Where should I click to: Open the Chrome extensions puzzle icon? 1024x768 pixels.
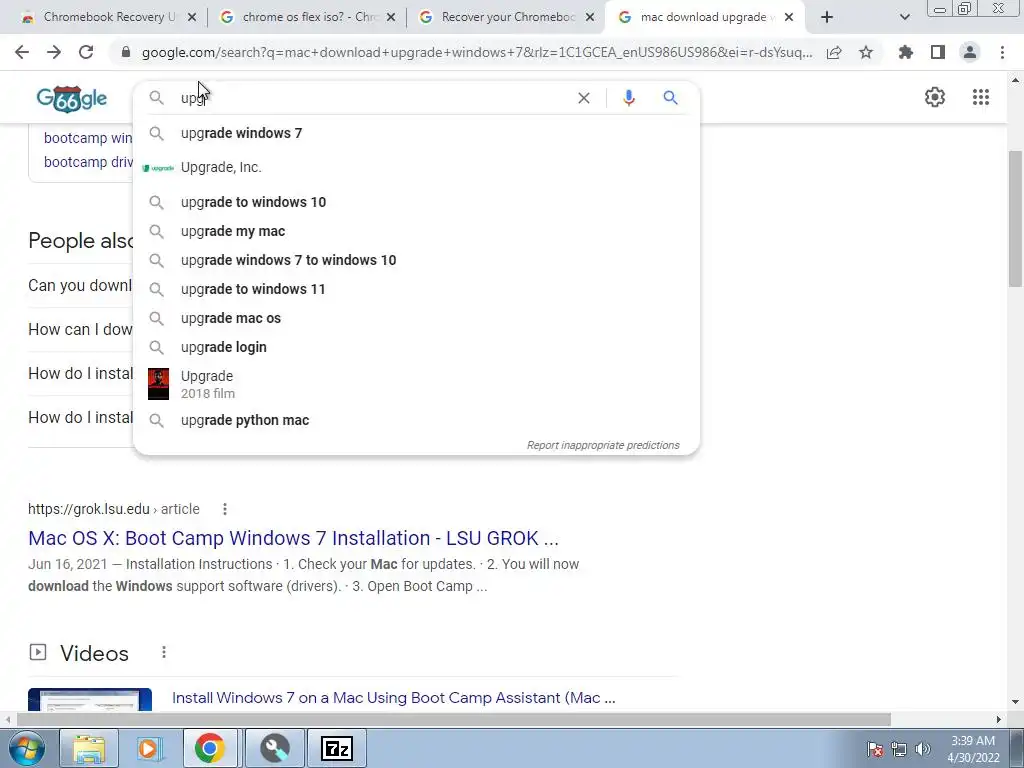coord(906,52)
